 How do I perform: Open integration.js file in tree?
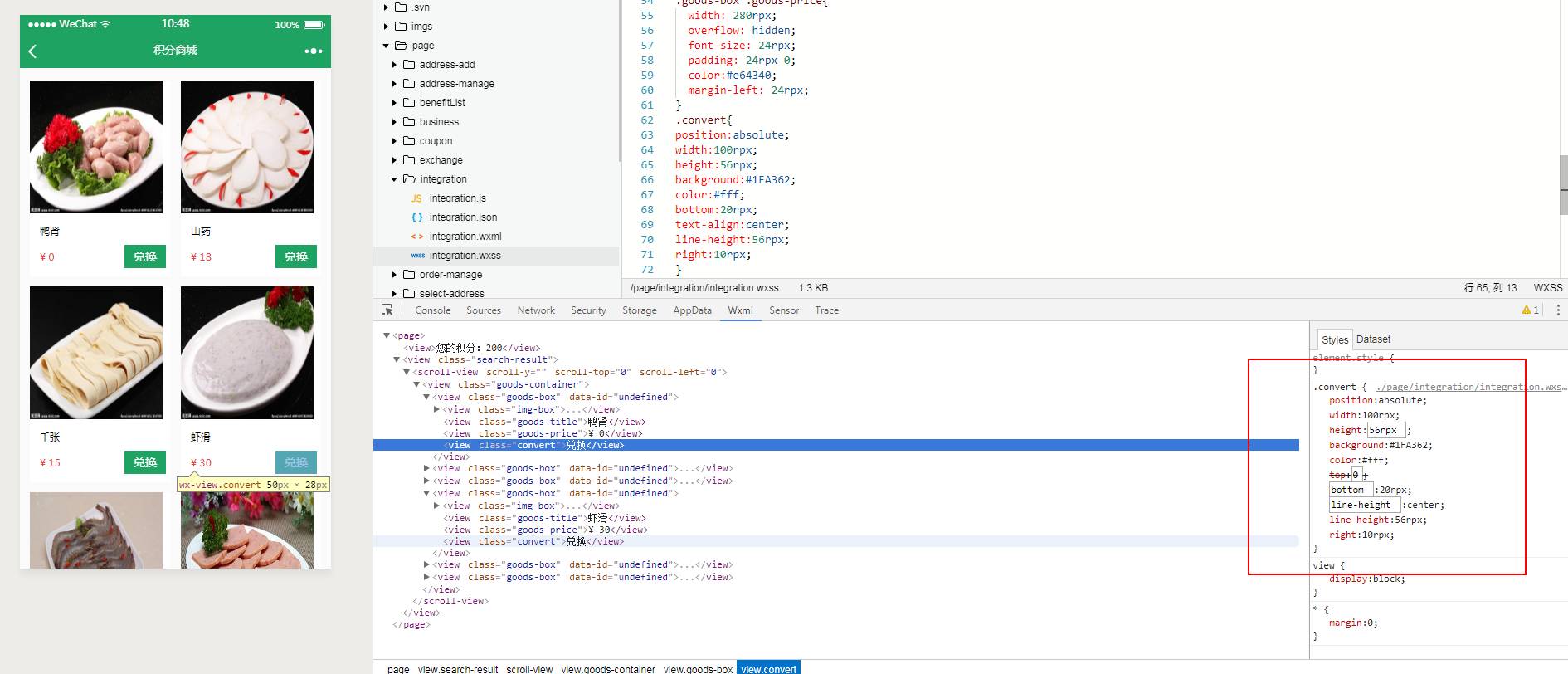[x=457, y=198]
